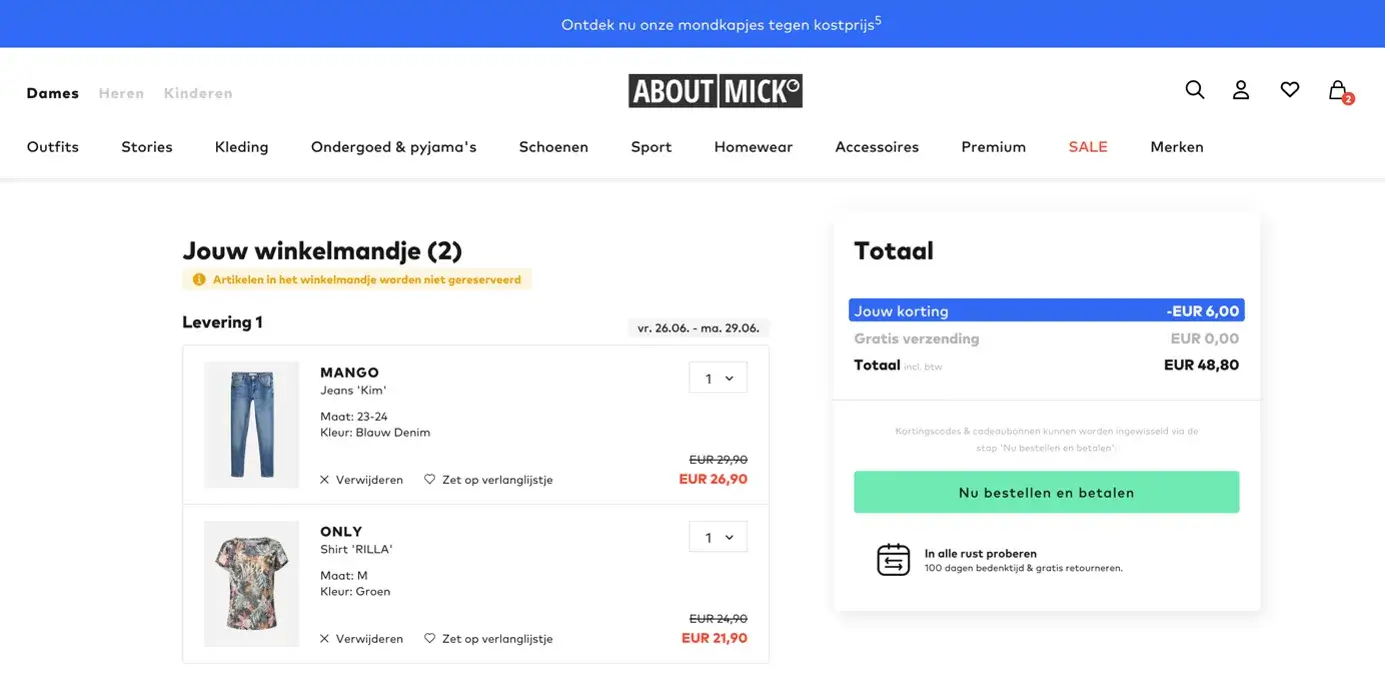The image size is (1390, 687).
Task: Expand quantity dropdown for MANGO jeans
Action: click(x=718, y=378)
